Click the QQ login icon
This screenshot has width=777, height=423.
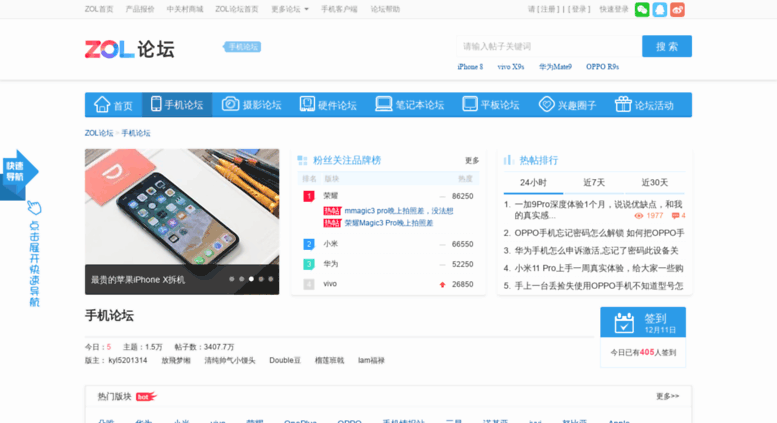[660, 9]
